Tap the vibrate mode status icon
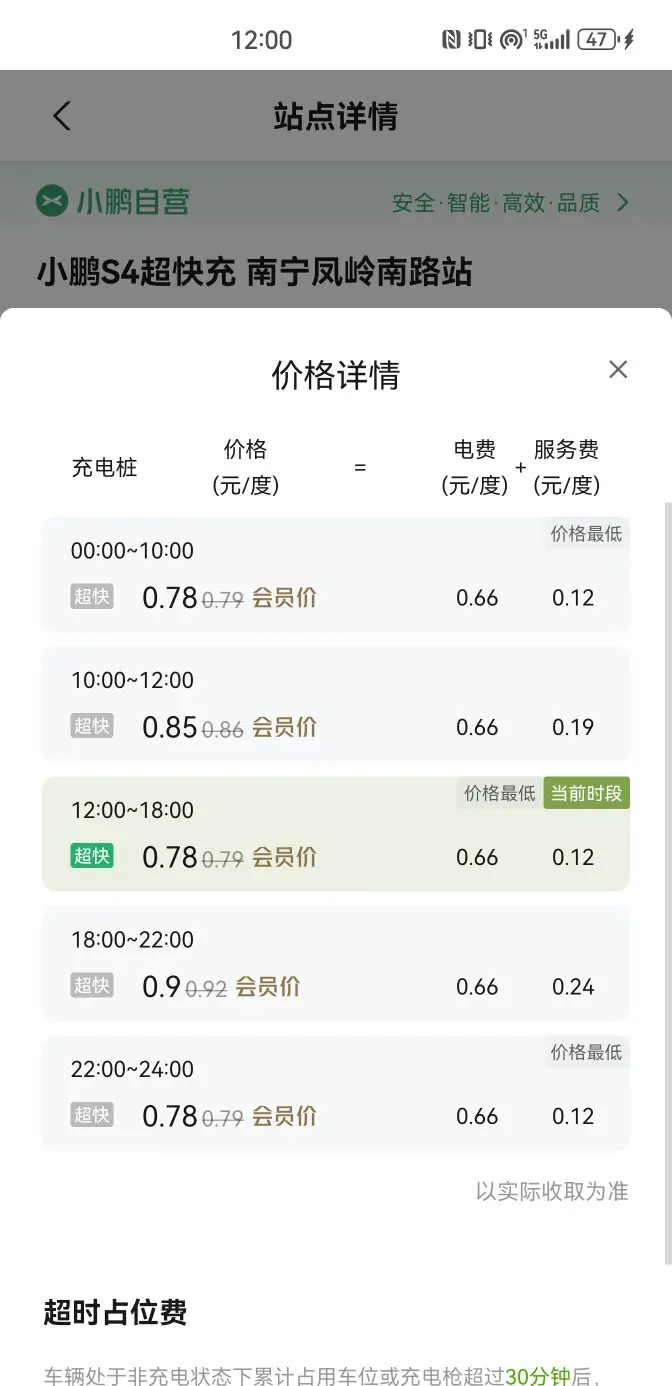 [480, 40]
